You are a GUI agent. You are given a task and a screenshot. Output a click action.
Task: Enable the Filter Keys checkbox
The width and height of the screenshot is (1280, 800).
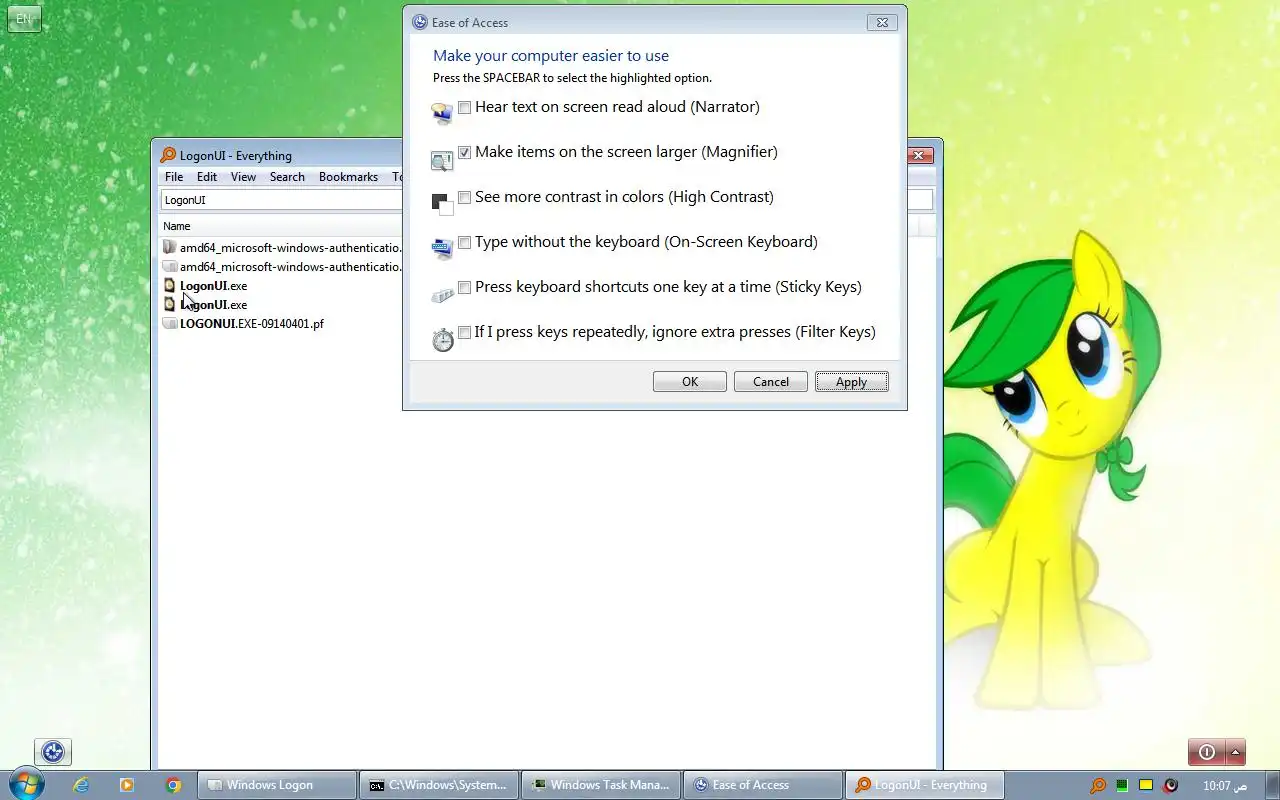point(464,332)
